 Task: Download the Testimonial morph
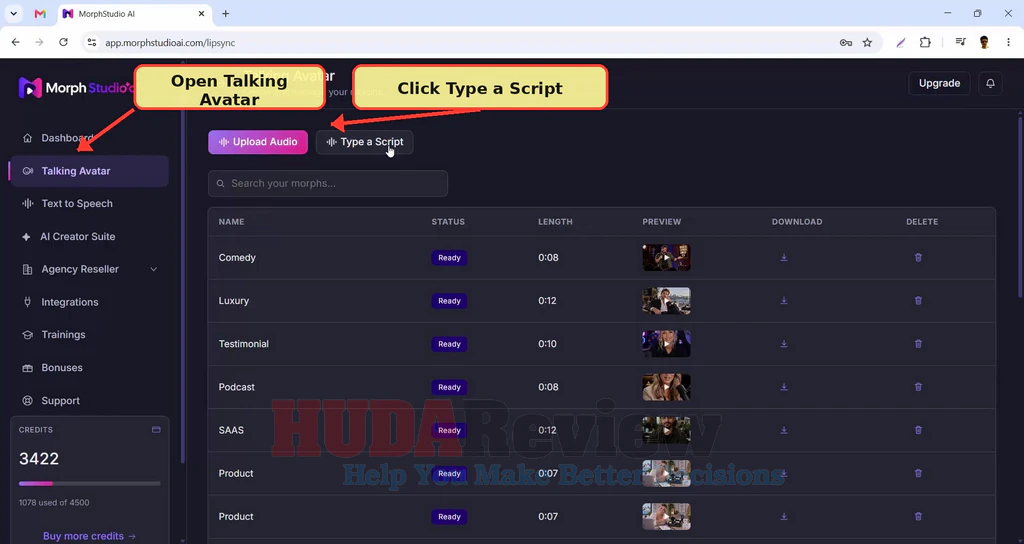[x=784, y=344]
